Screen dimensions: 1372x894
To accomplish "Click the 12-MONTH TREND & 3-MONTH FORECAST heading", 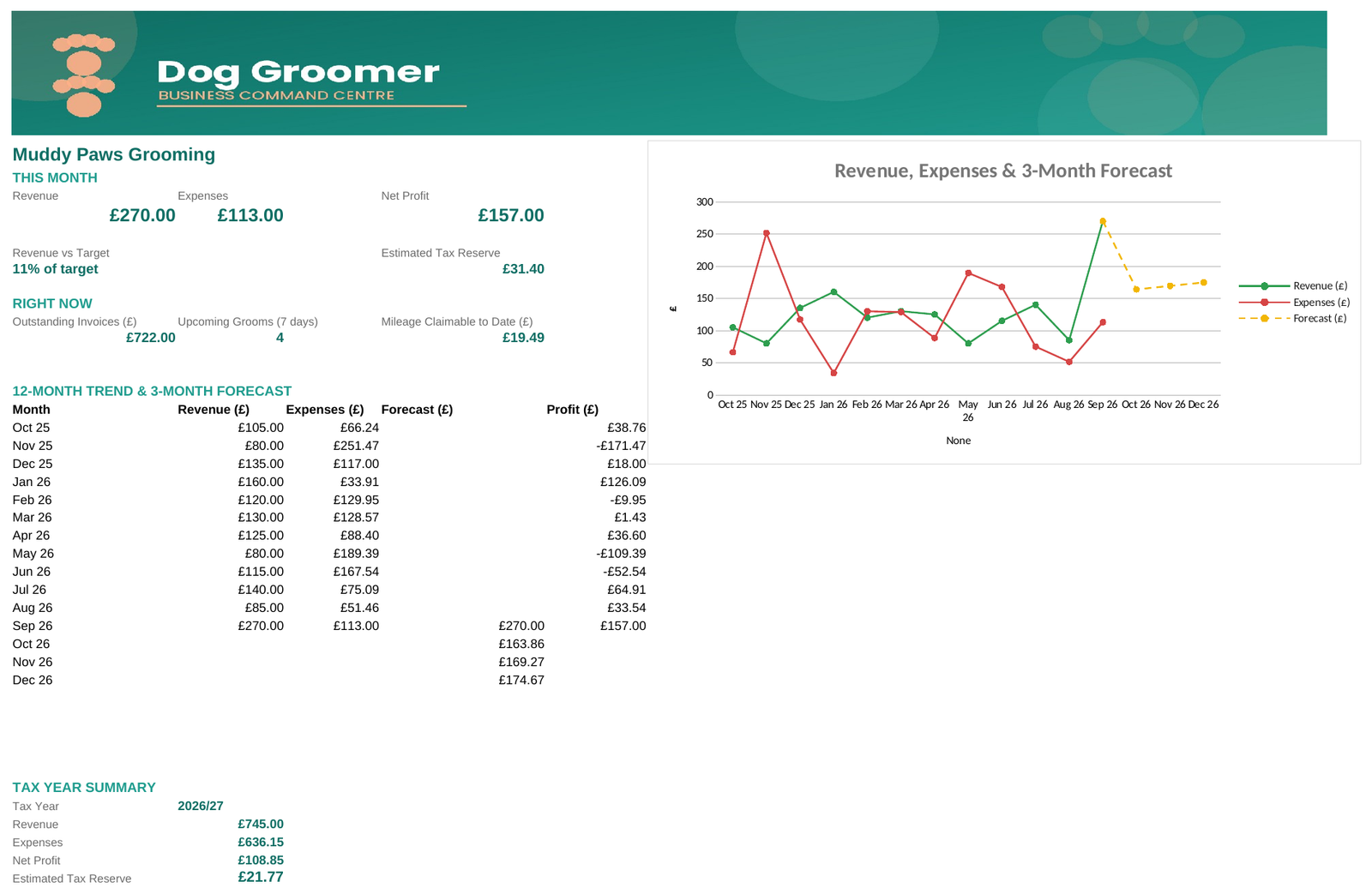I will click(x=152, y=391).
